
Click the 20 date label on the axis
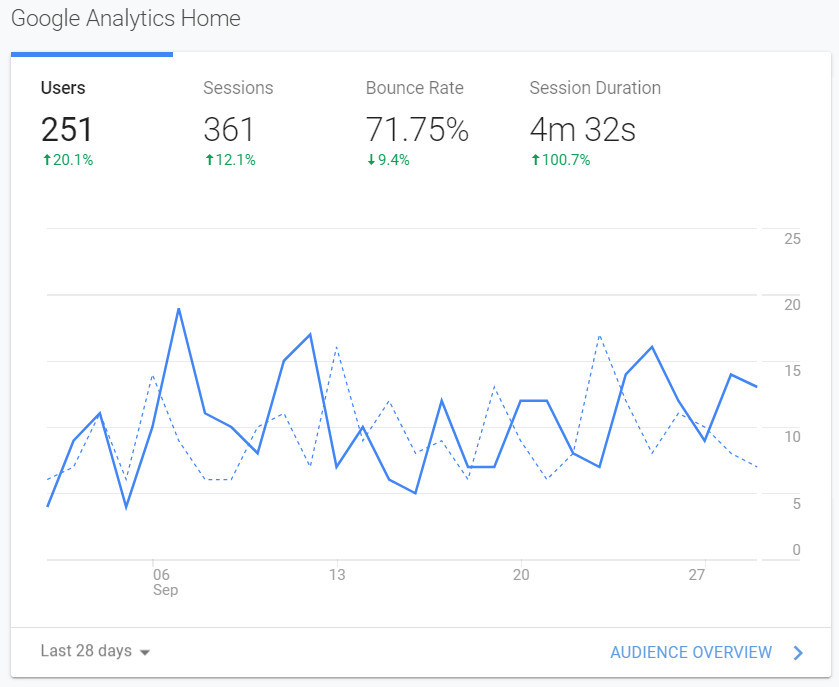(521, 575)
